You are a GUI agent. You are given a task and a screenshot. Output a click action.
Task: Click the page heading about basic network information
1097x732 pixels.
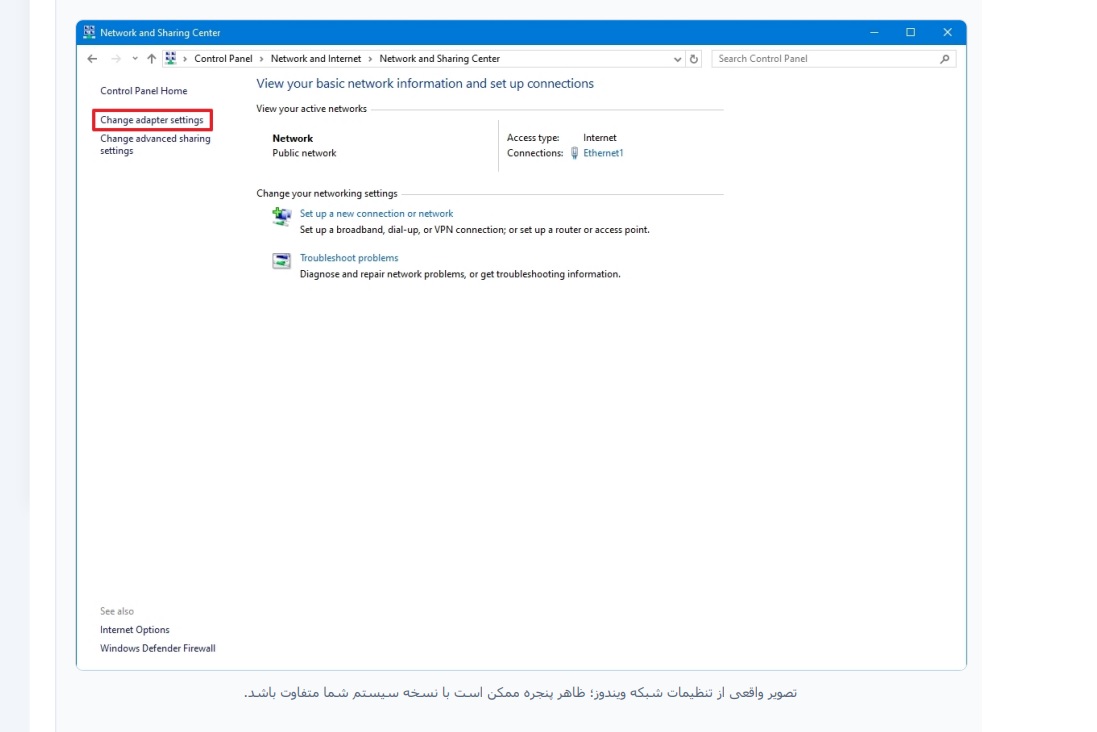coord(425,84)
